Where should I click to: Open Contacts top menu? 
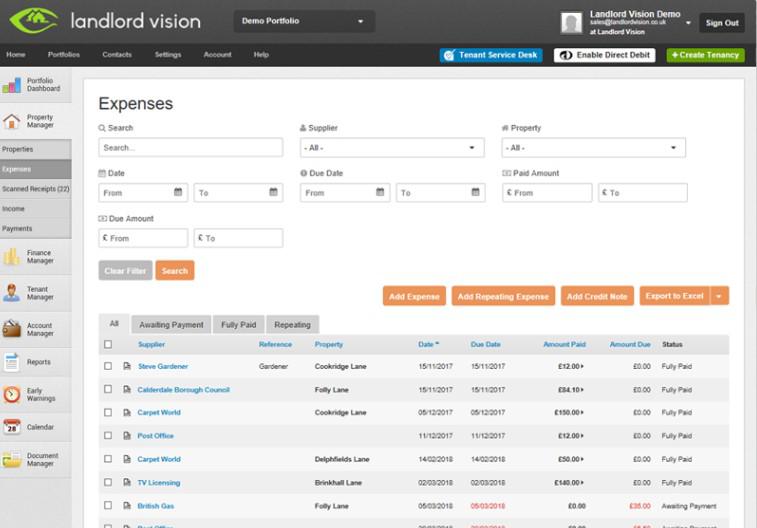[x=117, y=55]
